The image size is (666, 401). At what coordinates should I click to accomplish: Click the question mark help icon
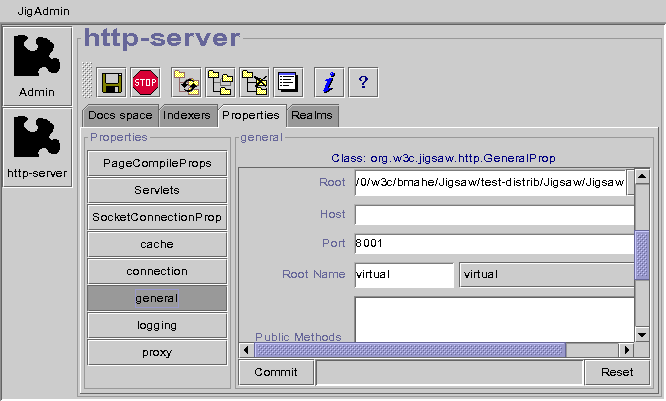[363, 82]
